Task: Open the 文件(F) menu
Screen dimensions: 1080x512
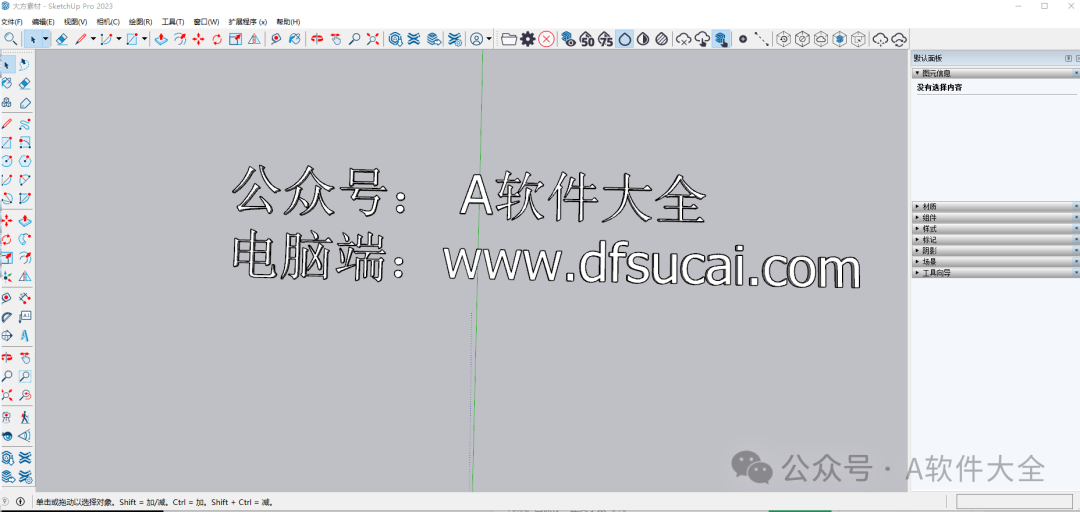Action: point(12,22)
